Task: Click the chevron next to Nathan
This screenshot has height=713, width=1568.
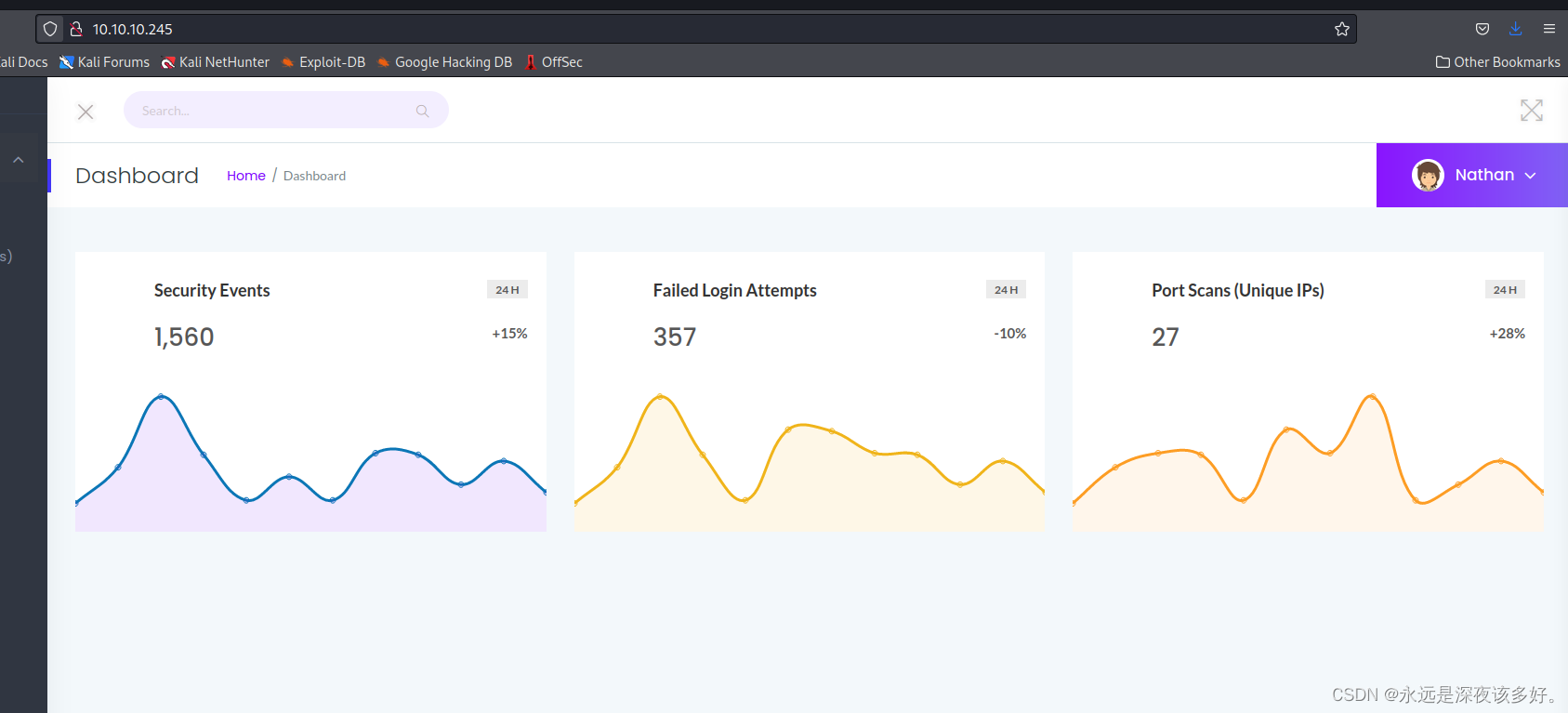Action: [1530, 176]
